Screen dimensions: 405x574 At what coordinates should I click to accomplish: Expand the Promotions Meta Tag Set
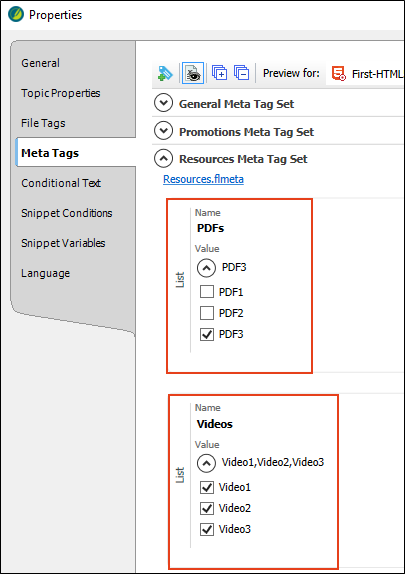coord(163,131)
